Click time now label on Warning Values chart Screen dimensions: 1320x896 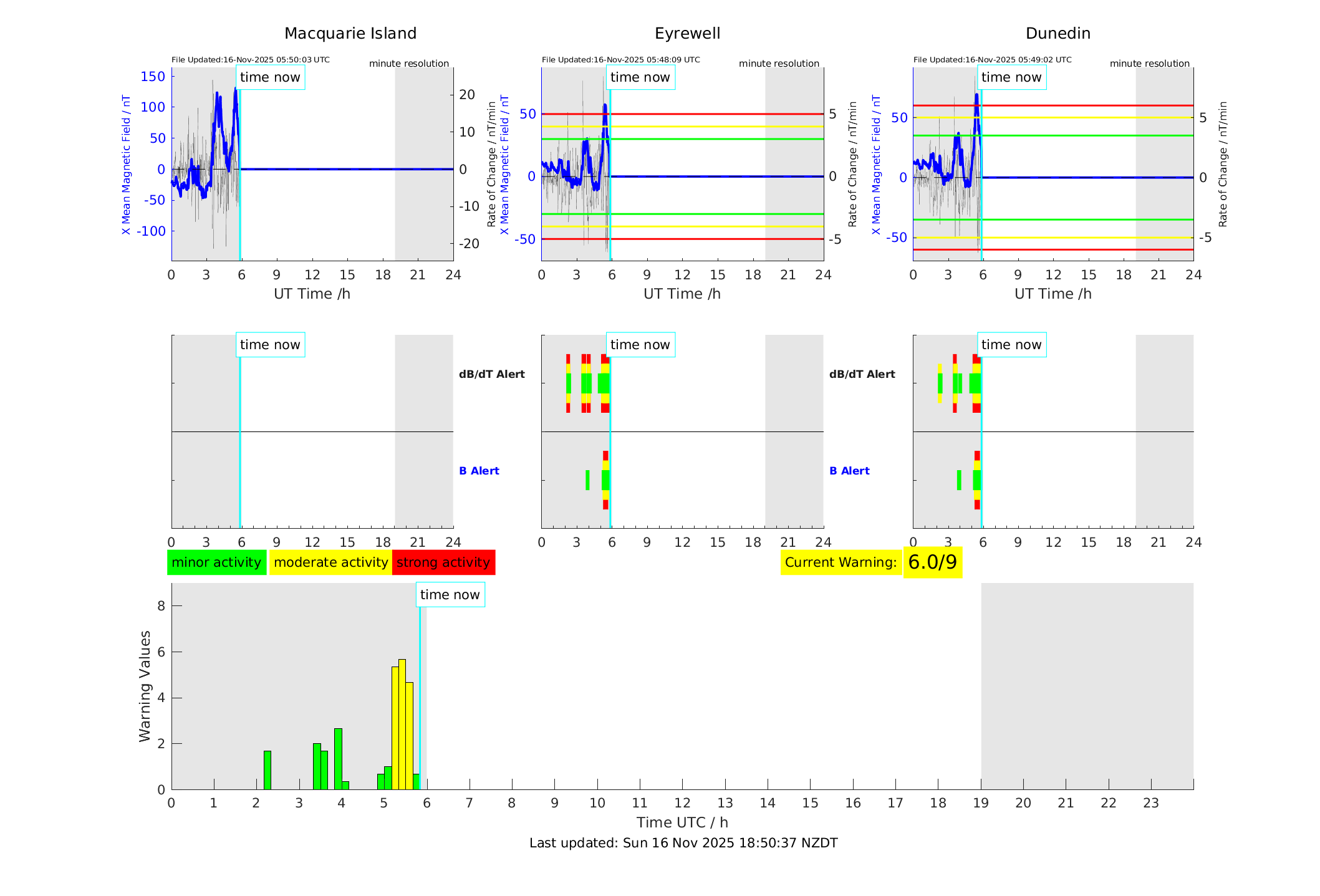coord(450,595)
